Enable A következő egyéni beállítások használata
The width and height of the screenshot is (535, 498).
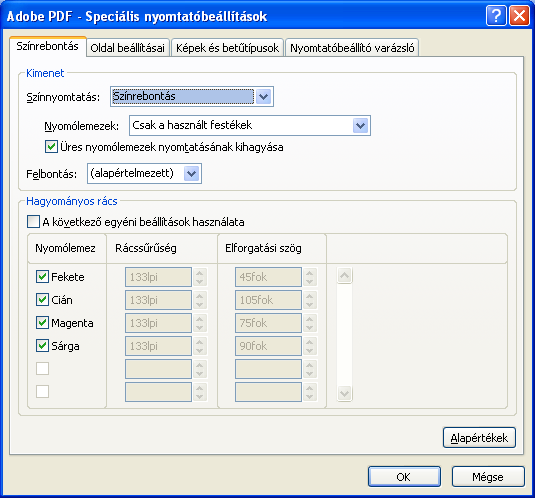click(x=33, y=222)
